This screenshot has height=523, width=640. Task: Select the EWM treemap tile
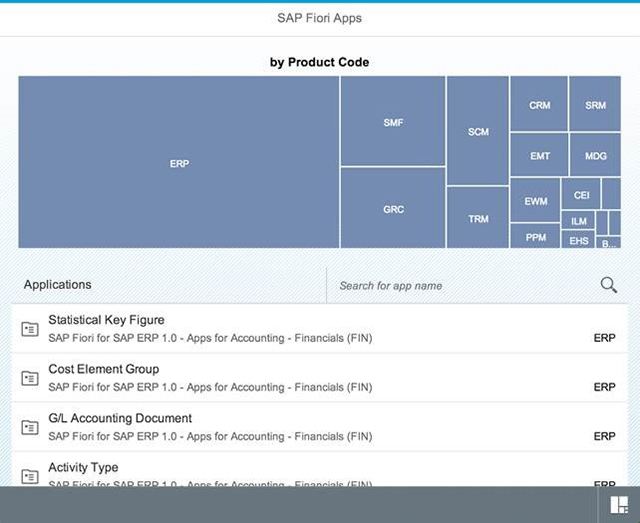[535, 200]
